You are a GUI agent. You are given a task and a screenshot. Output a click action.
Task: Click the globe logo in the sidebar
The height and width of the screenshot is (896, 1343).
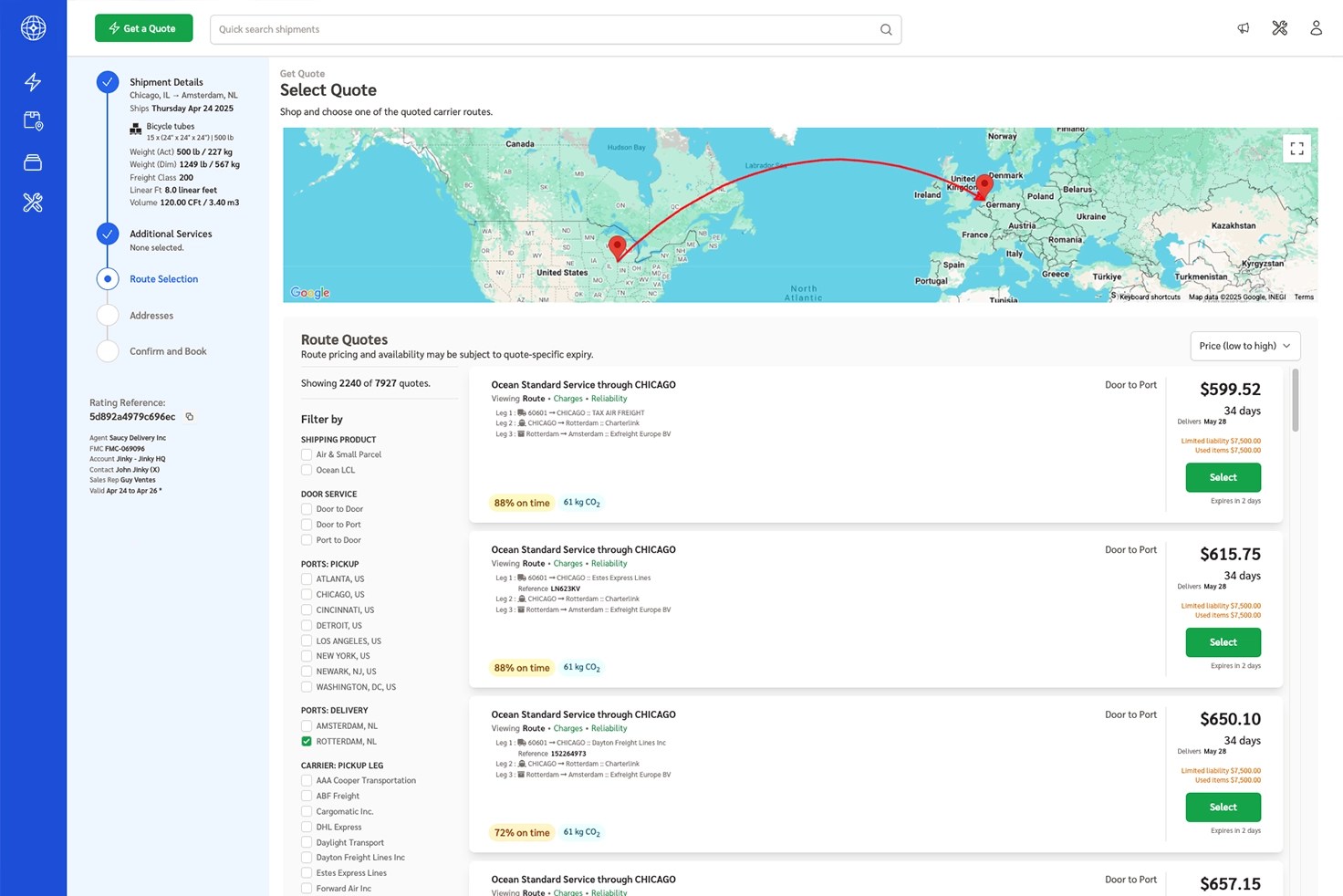tap(33, 28)
